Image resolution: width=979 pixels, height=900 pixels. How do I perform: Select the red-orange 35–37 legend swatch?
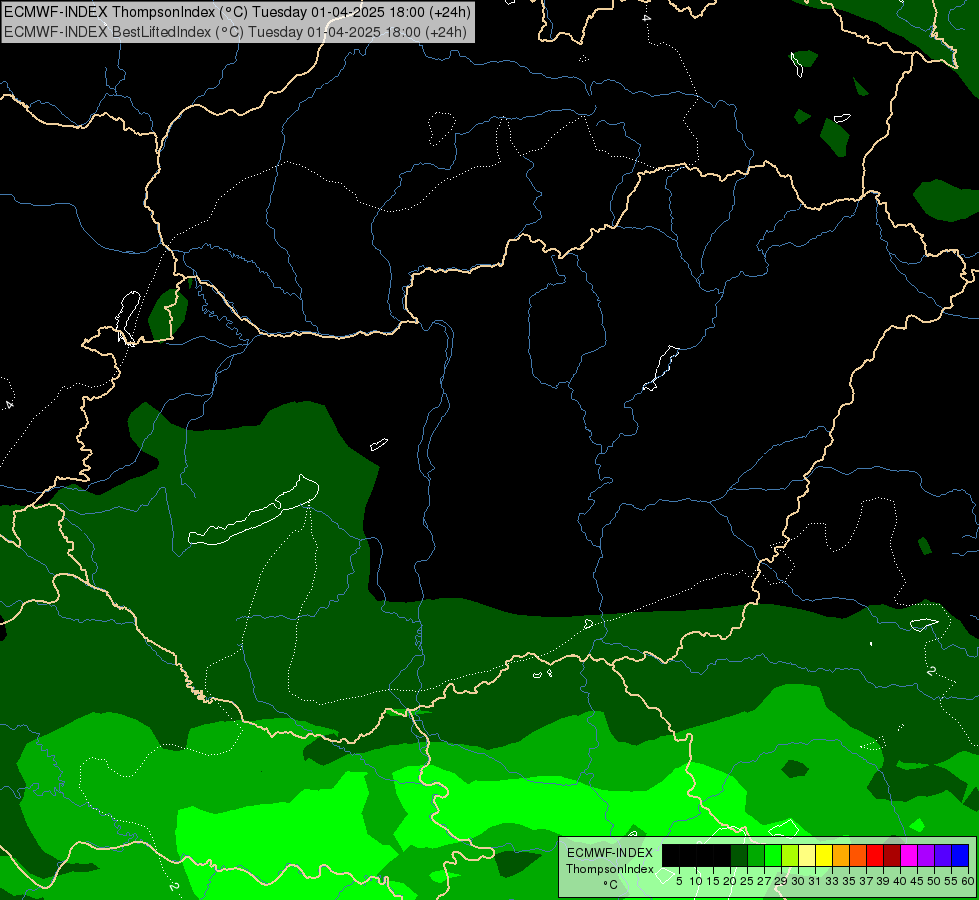point(858,855)
